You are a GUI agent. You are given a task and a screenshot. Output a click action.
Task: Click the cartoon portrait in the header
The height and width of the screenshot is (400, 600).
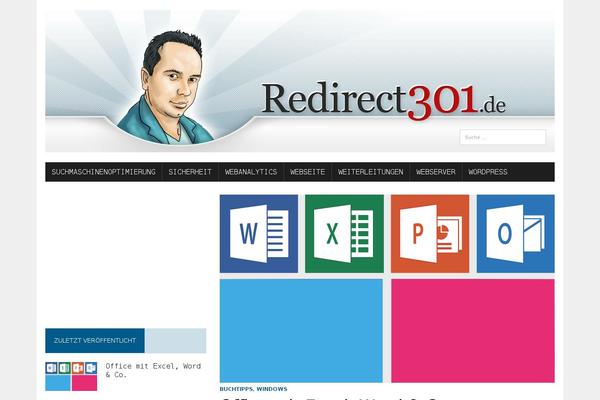165,88
